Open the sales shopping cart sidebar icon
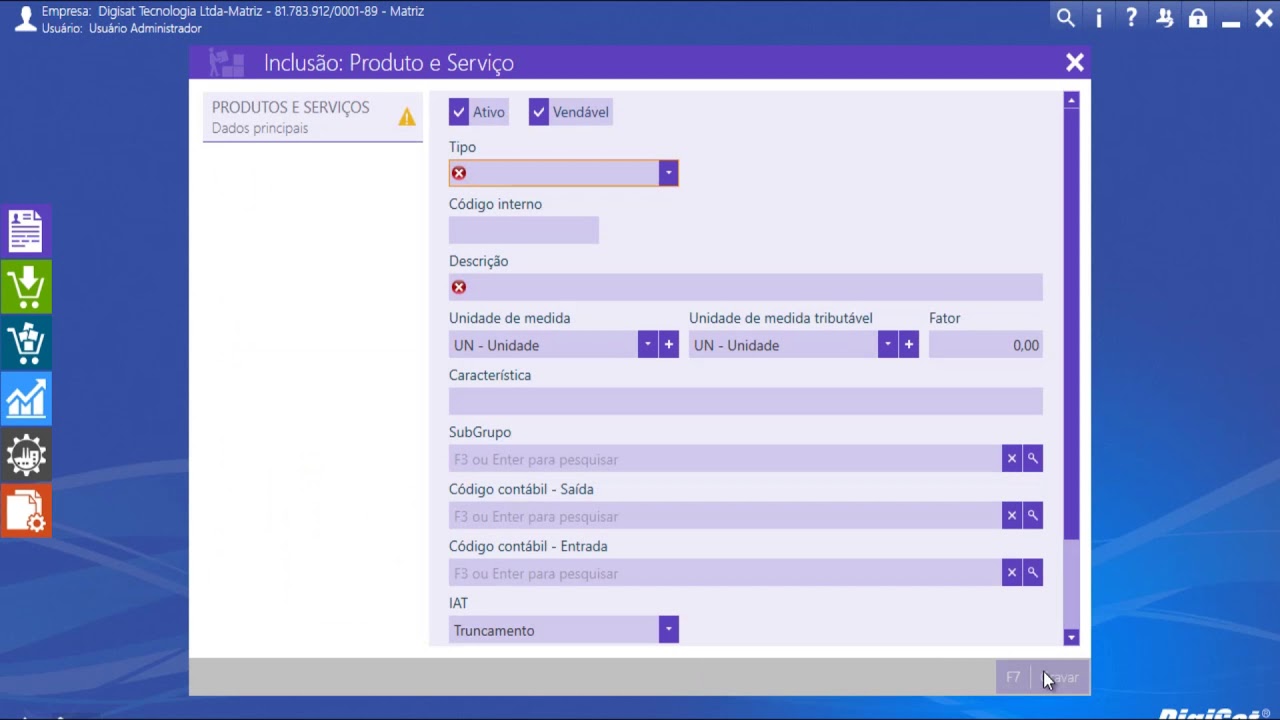This screenshot has height=720, width=1280. tap(26, 344)
